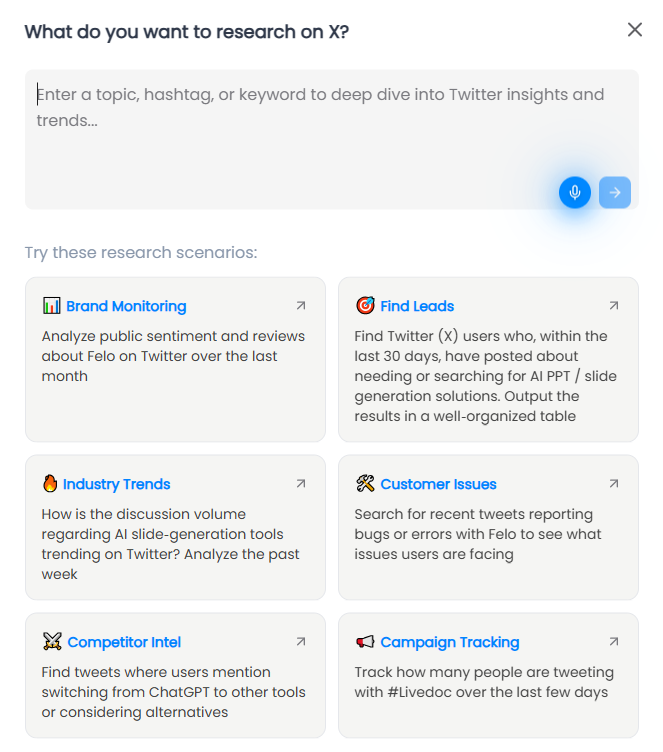Pick the Campaign Tracking description text

(x=484, y=682)
